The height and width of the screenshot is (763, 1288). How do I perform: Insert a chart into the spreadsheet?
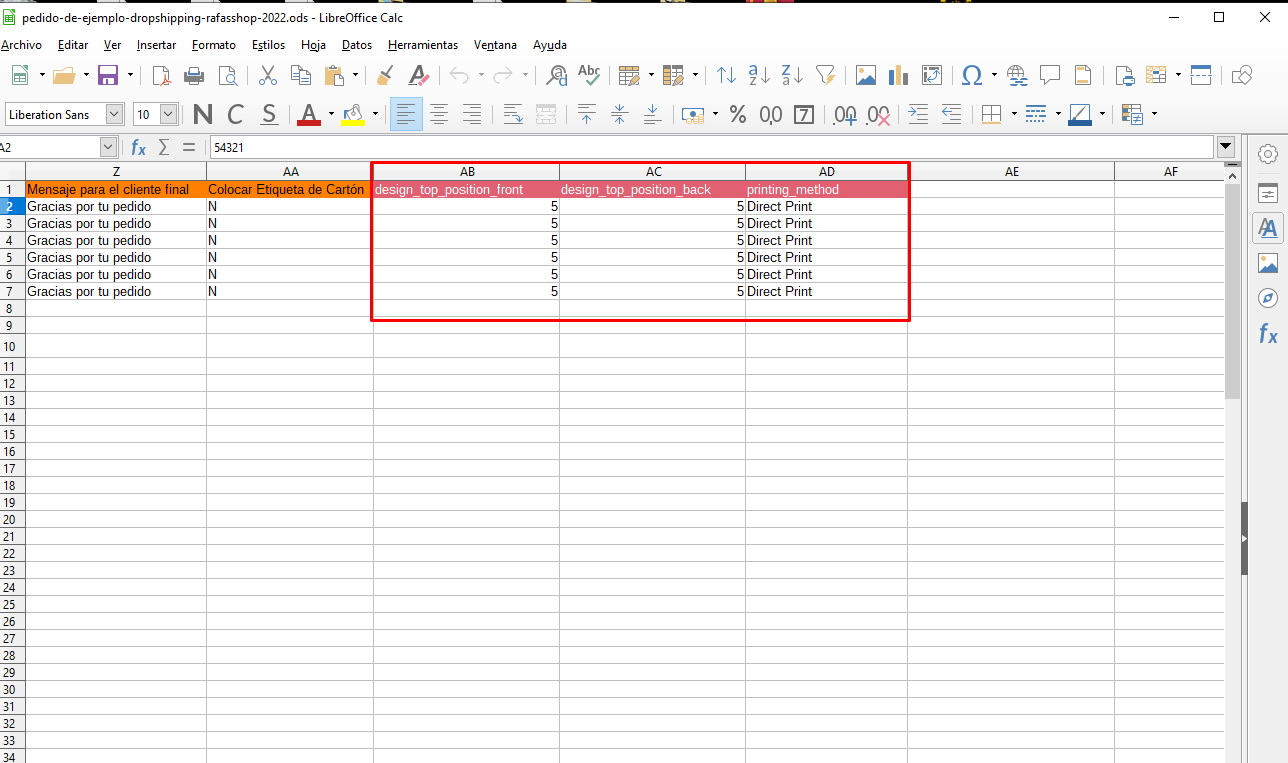[x=897, y=75]
